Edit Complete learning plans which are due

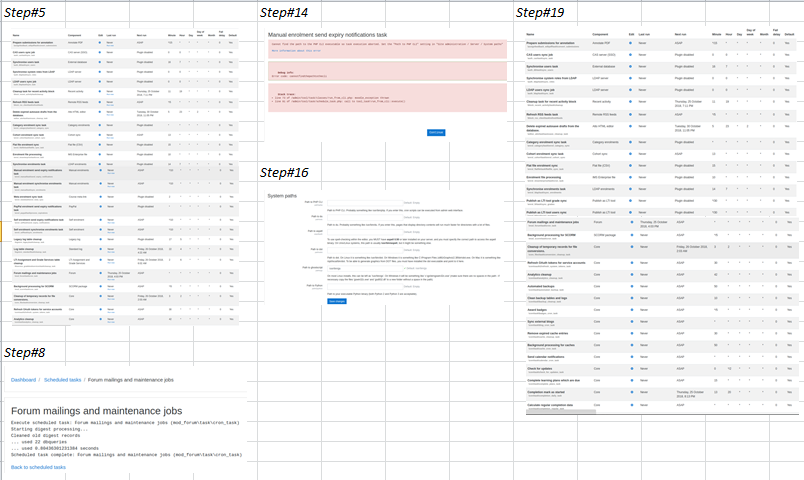click(632, 381)
